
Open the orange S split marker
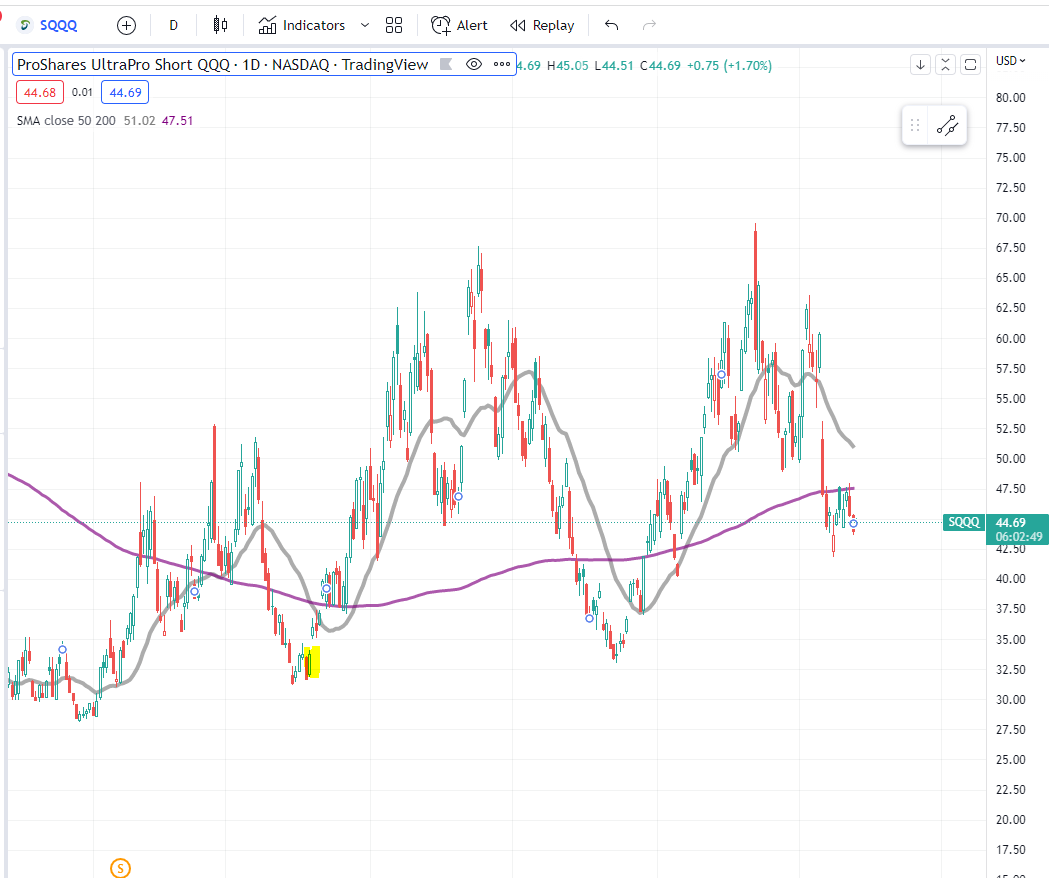pos(120,869)
